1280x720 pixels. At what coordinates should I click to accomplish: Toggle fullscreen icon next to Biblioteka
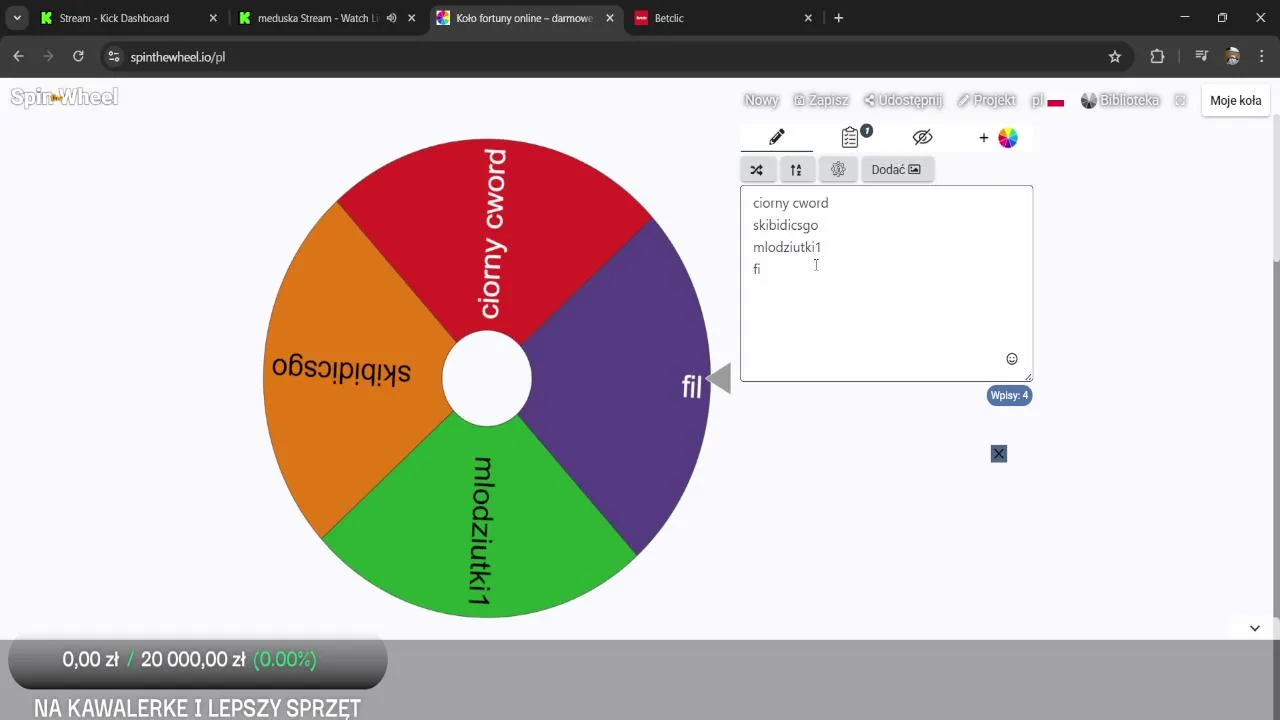[x=1180, y=100]
